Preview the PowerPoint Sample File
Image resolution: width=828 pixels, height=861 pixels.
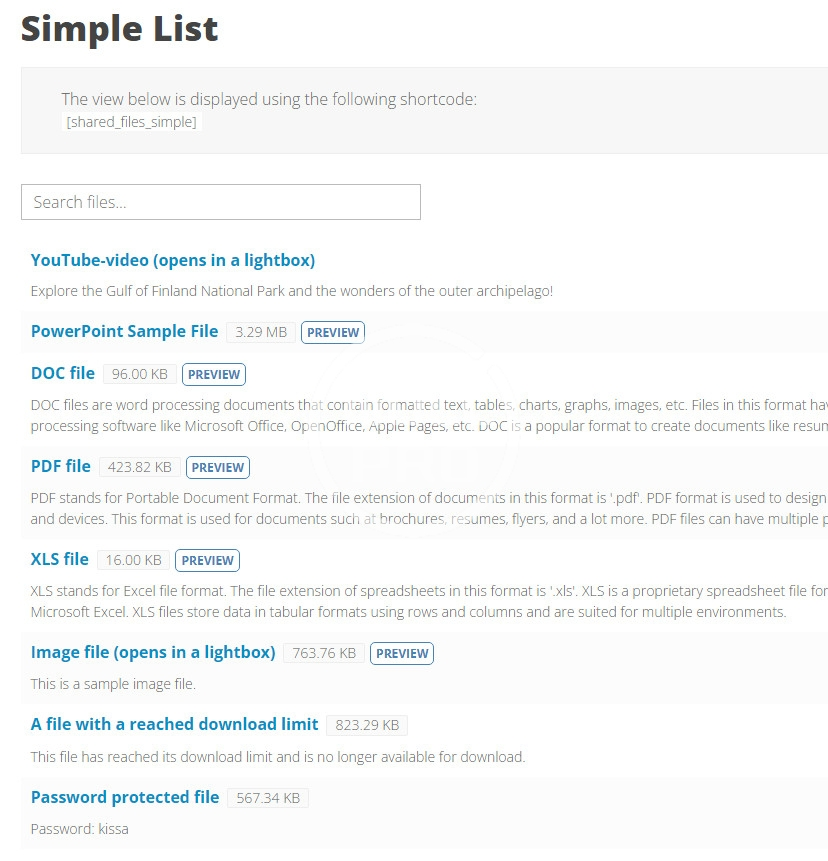point(333,332)
